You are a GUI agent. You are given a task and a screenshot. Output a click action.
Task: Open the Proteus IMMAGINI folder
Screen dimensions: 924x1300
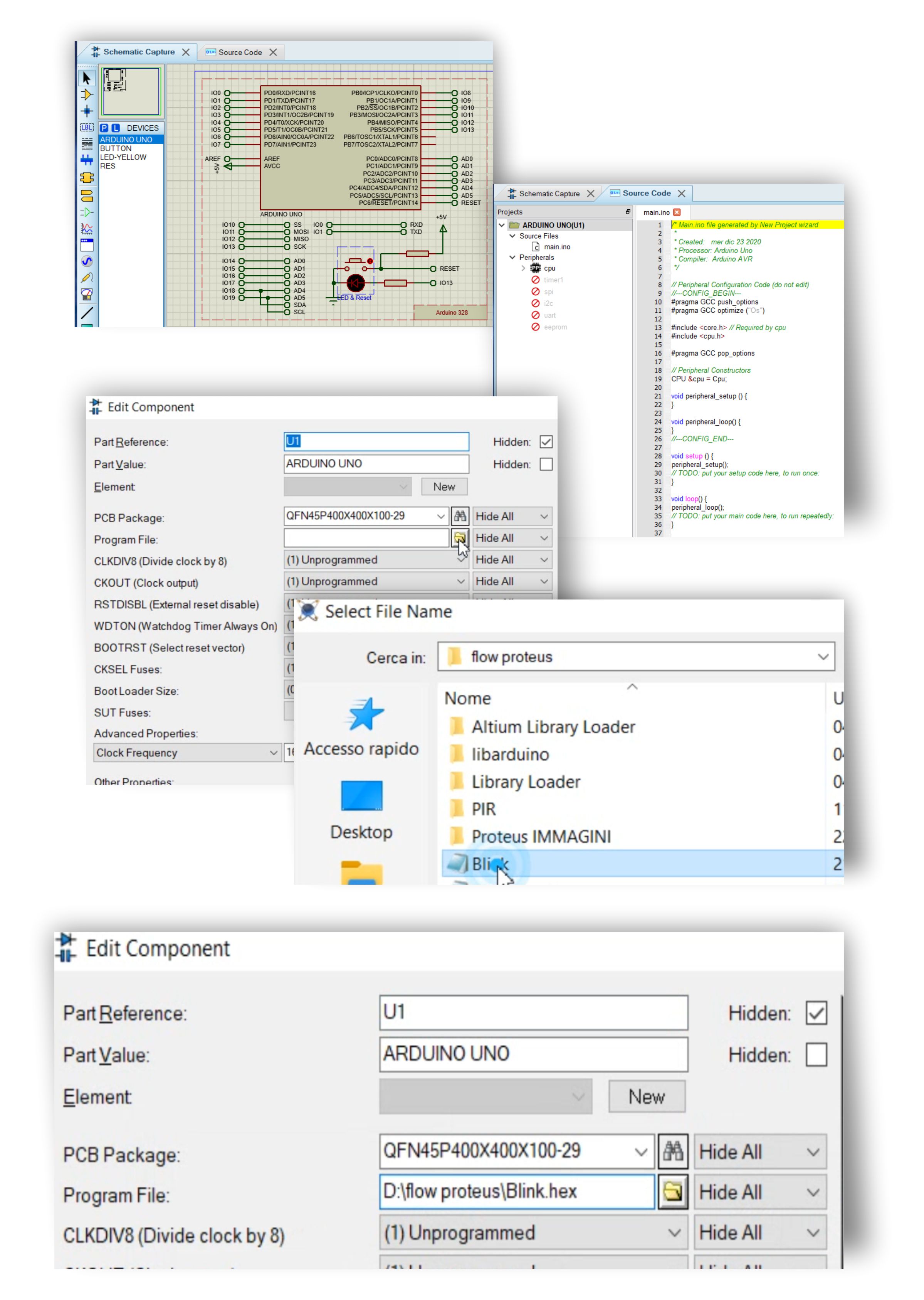tap(541, 837)
